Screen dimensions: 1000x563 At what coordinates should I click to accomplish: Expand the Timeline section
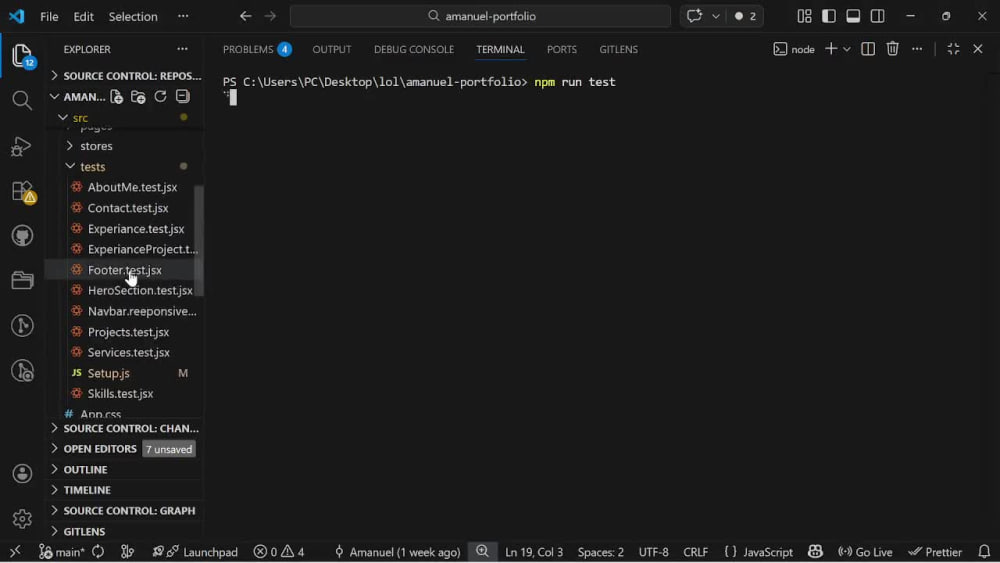point(126,490)
